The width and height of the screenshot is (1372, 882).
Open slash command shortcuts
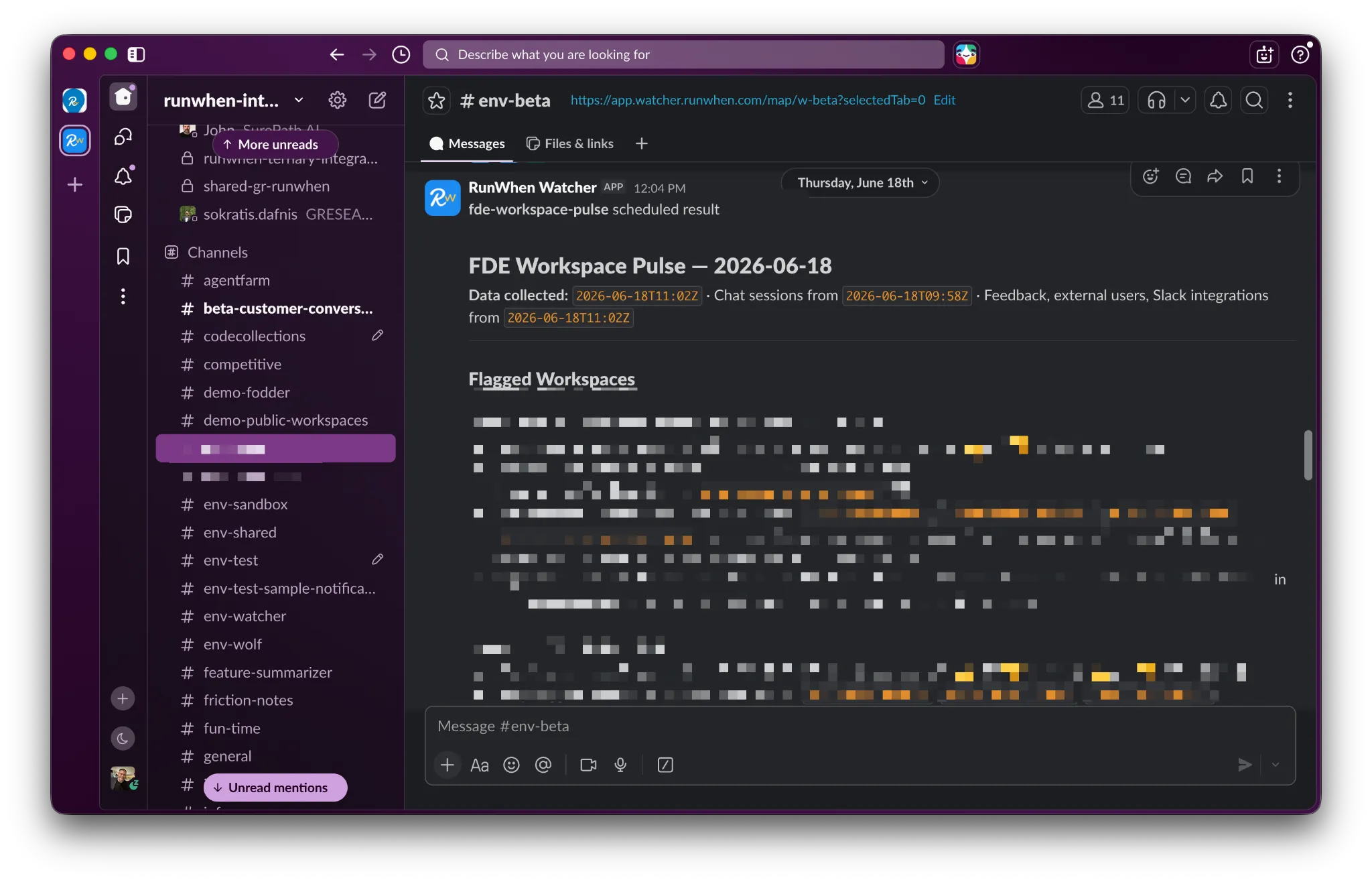pos(665,765)
